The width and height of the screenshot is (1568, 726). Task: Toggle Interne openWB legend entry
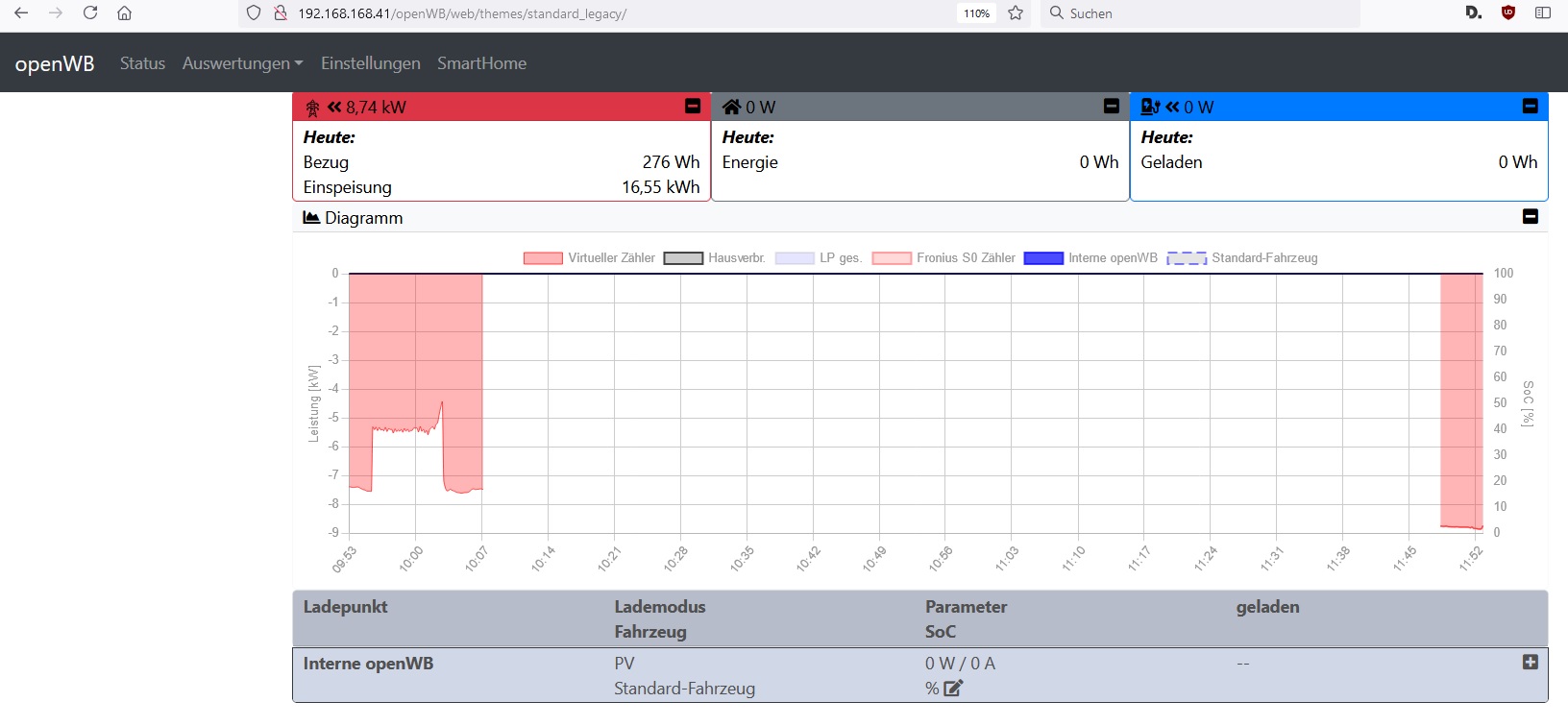(1090, 258)
